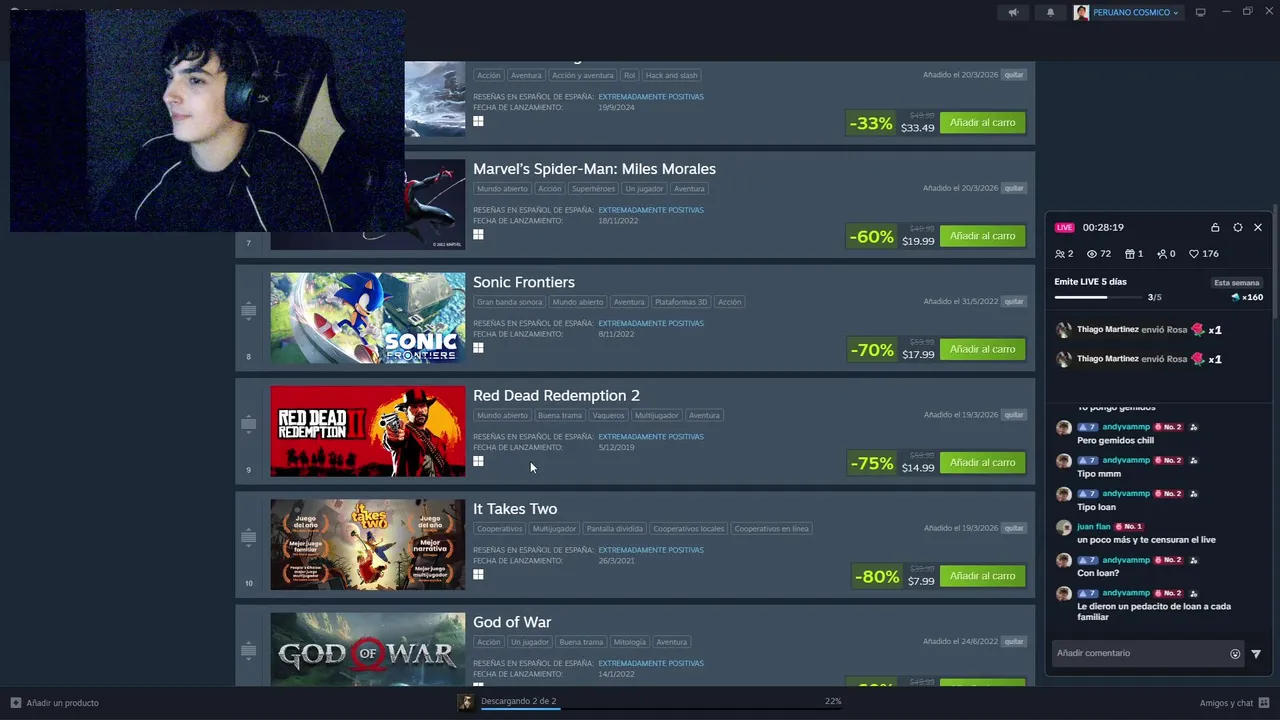
Task: Click the chat filter funnel icon
Action: point(1256,654)
